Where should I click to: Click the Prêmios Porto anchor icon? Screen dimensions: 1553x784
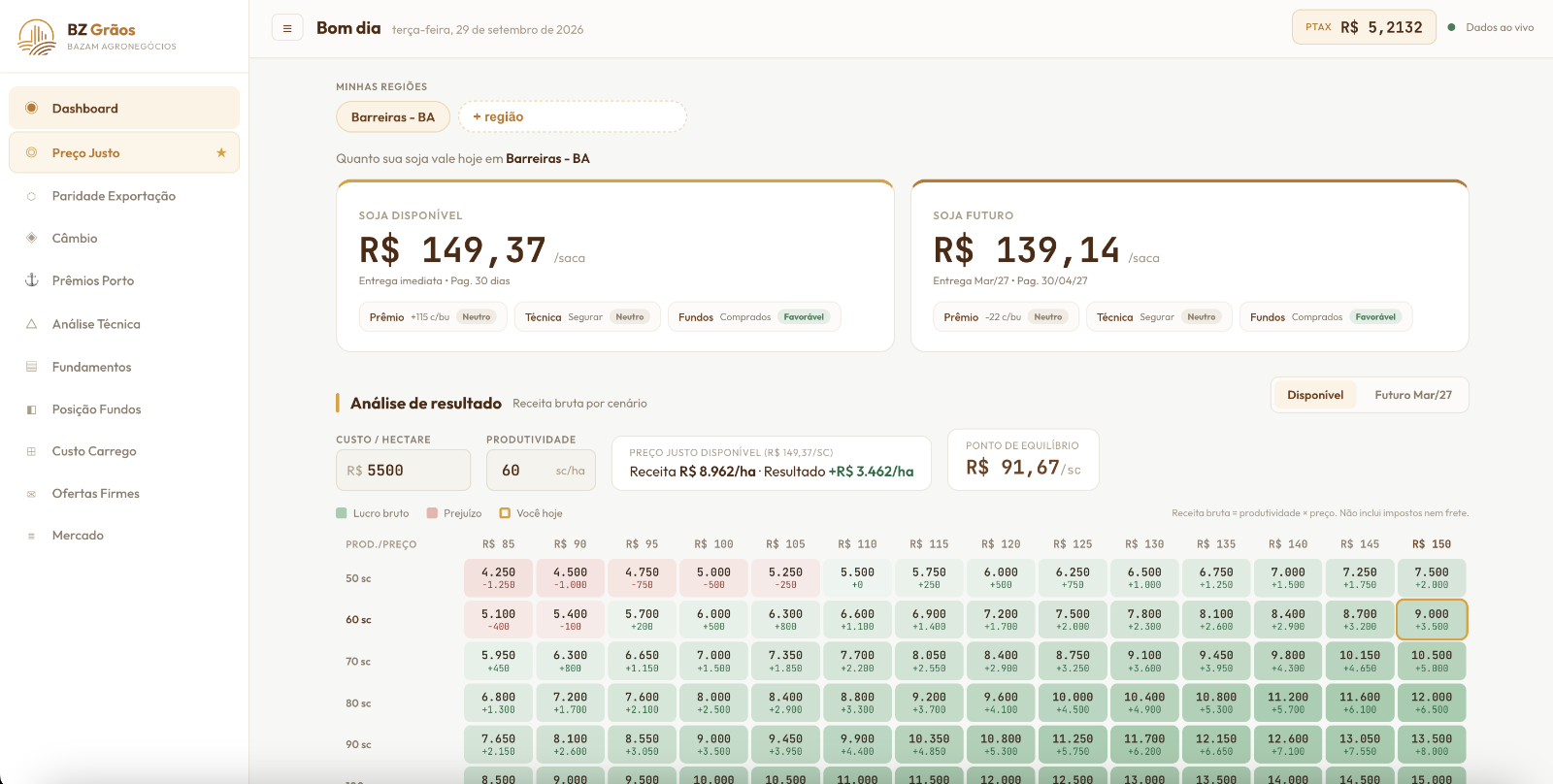(x=31, y=280)
